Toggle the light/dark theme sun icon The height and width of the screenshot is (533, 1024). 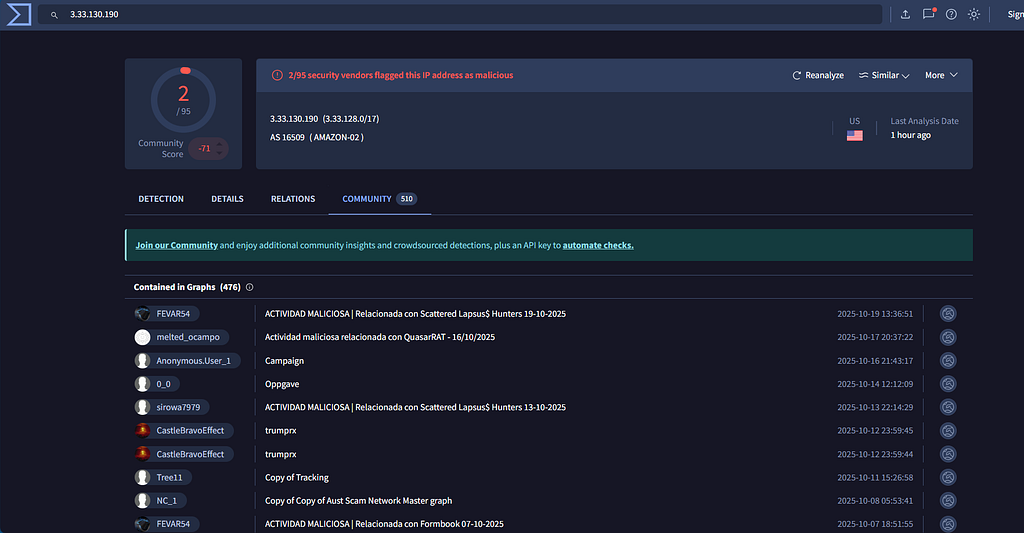974,14
